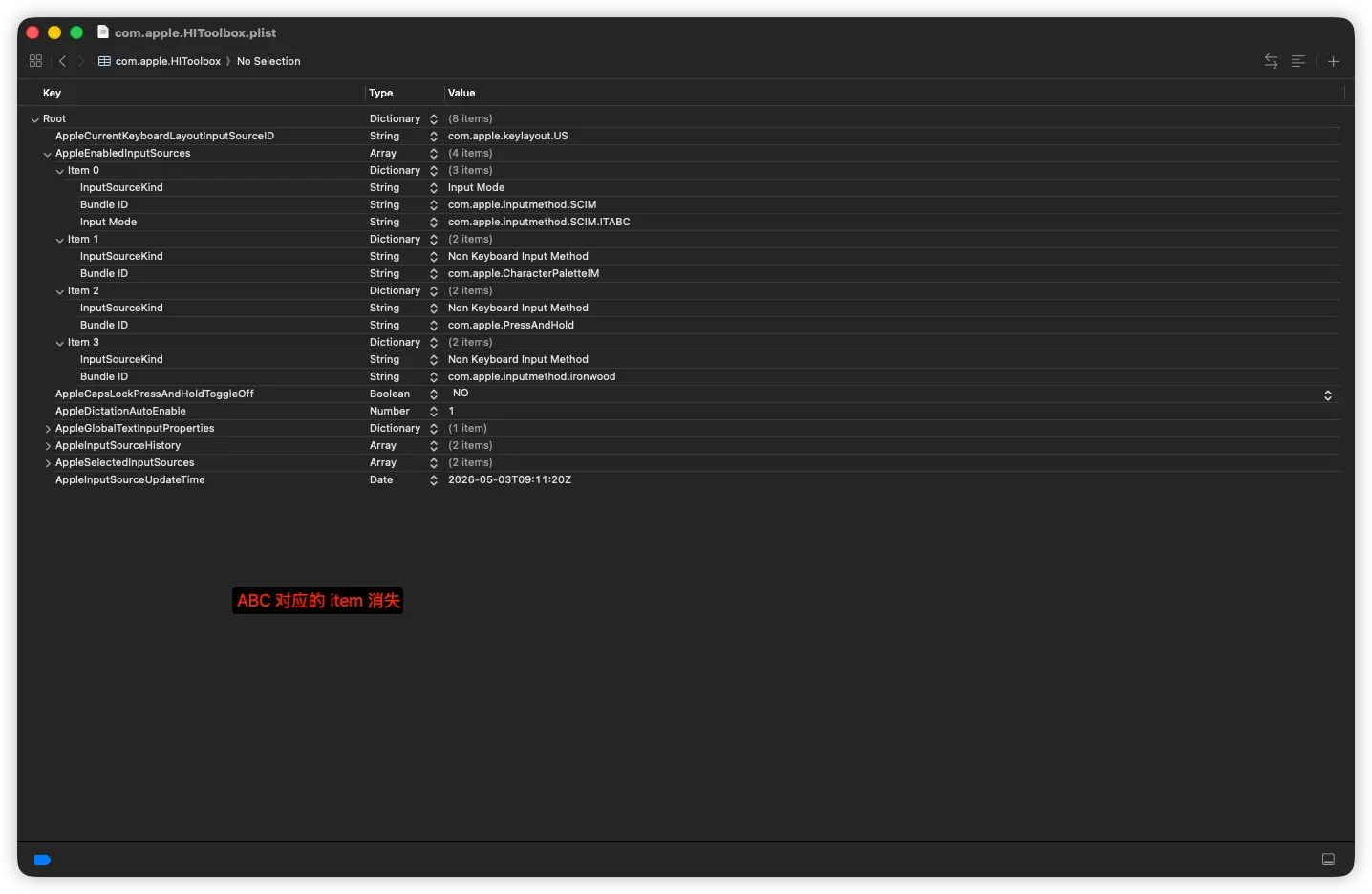Image resolution: width=1372 pixels, height=894 pixels.
Task: Click value com.apple.keylayout.US
Action: (507, 136)
